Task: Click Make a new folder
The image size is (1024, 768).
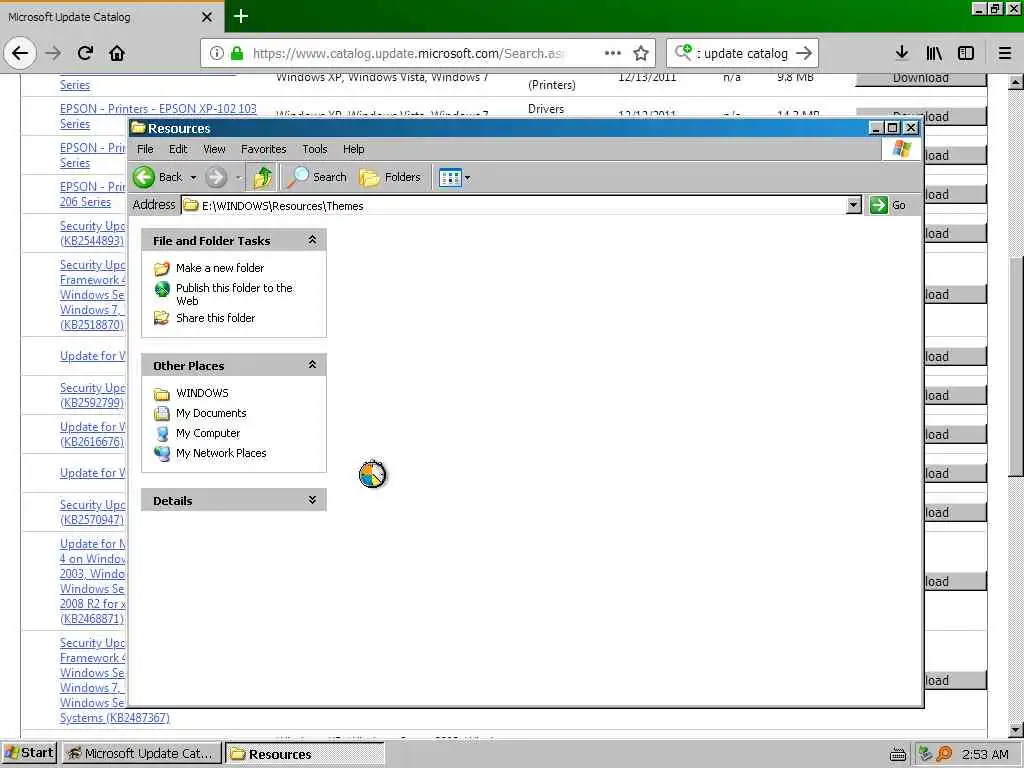Action: [219, 268]
